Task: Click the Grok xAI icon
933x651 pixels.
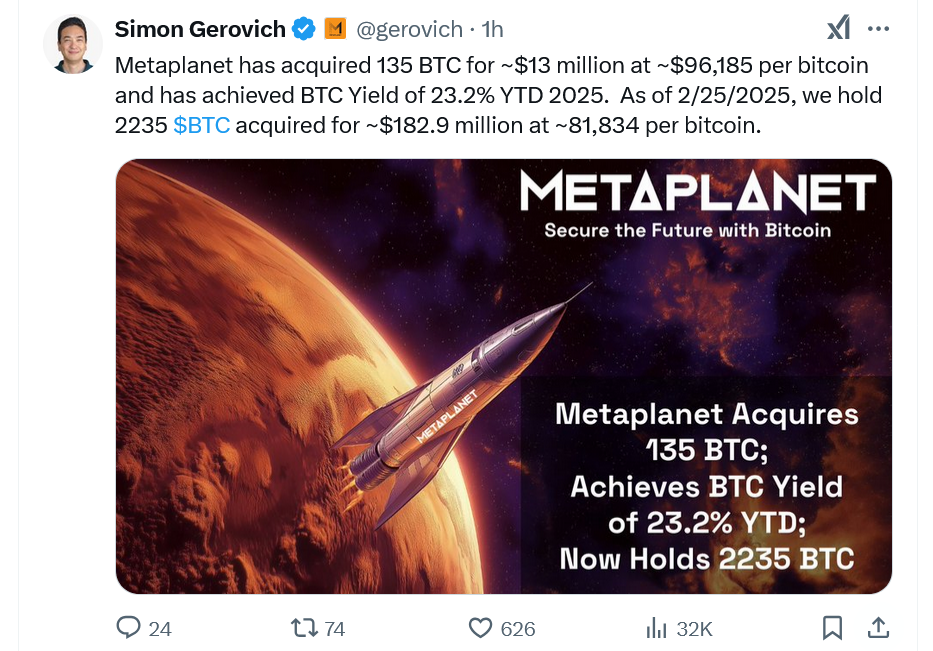Action: [838, 28]
